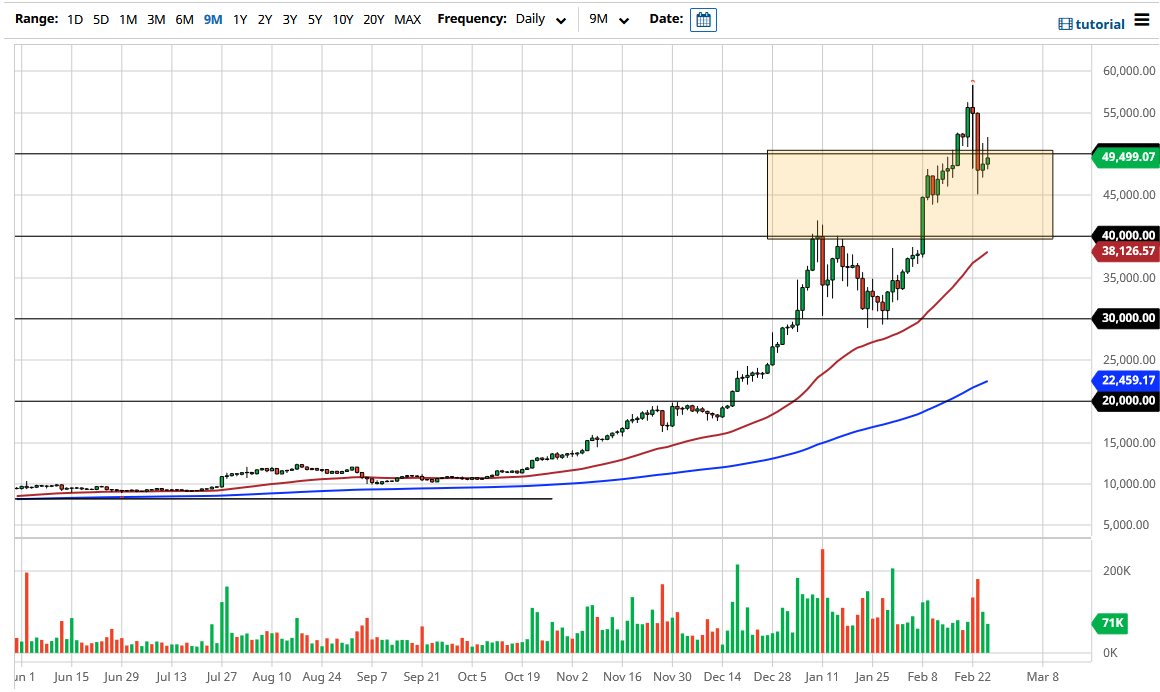Select the MAX range option
The image size is (1160, 692).
click(x=407, y=19)
